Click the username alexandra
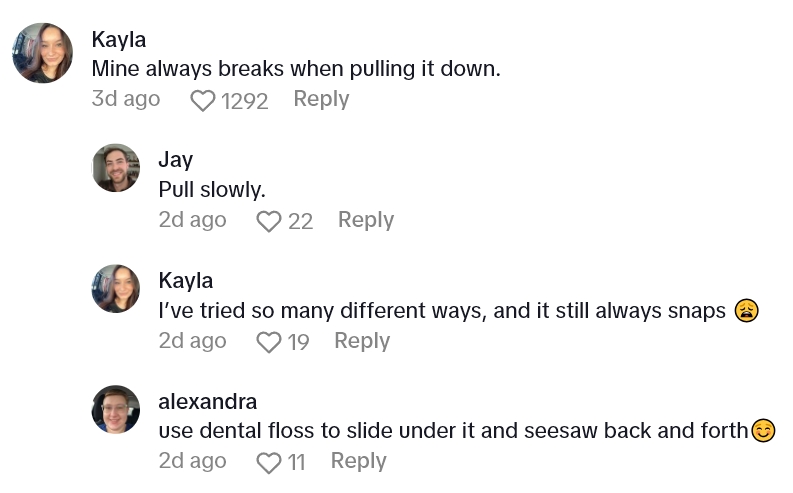This screenshot has width=793, height=493. (208, 401)
